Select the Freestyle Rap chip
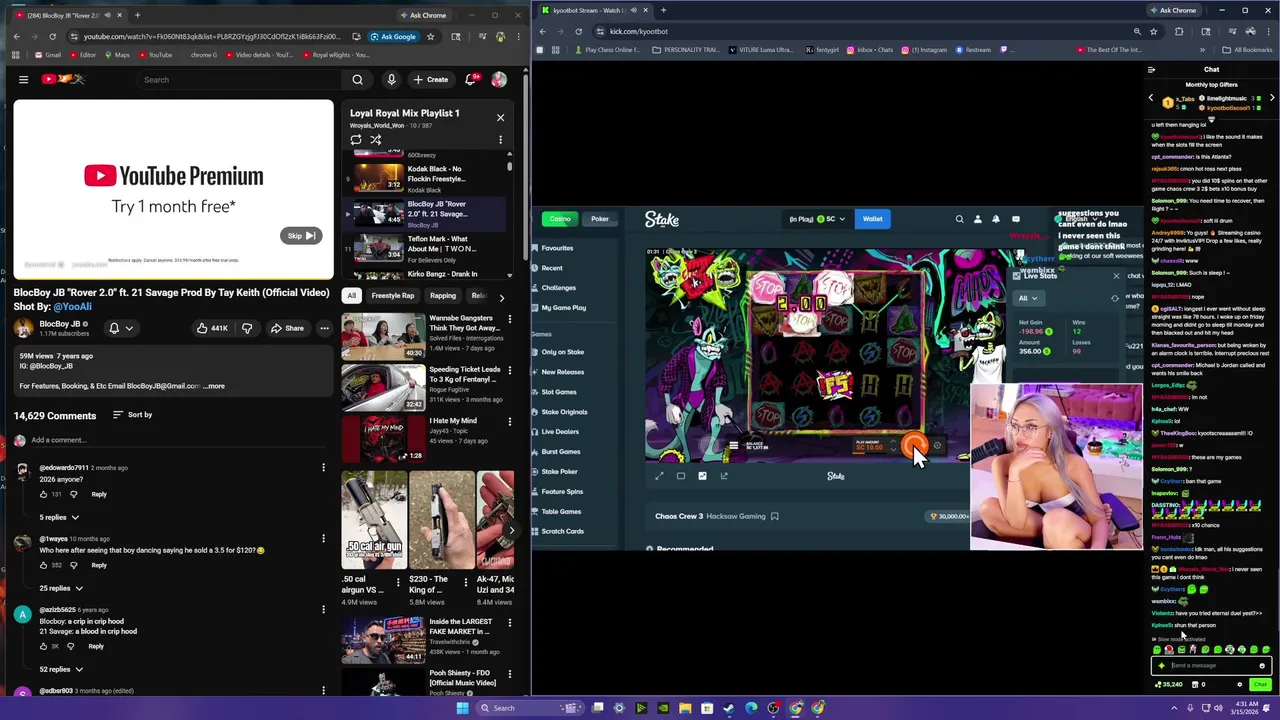Screen dimensions: 1280x720 pyautogui.click(x=393, y=296)
